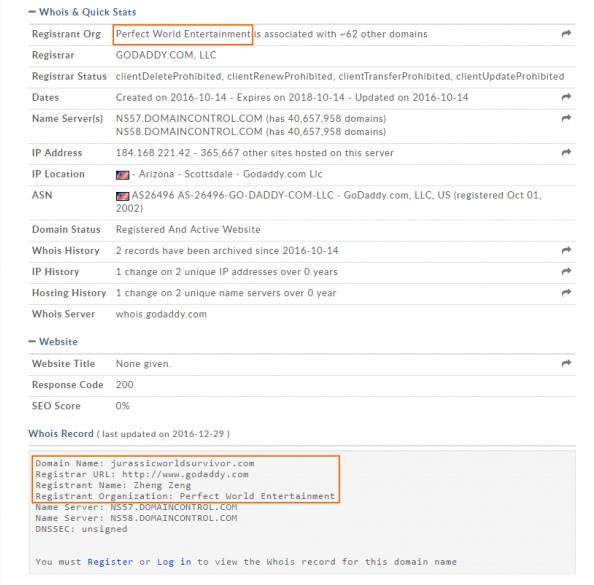The height and width of the screenshot is (585, 594).
Task: Open the Whois History arrow icon
Action: 566,250
